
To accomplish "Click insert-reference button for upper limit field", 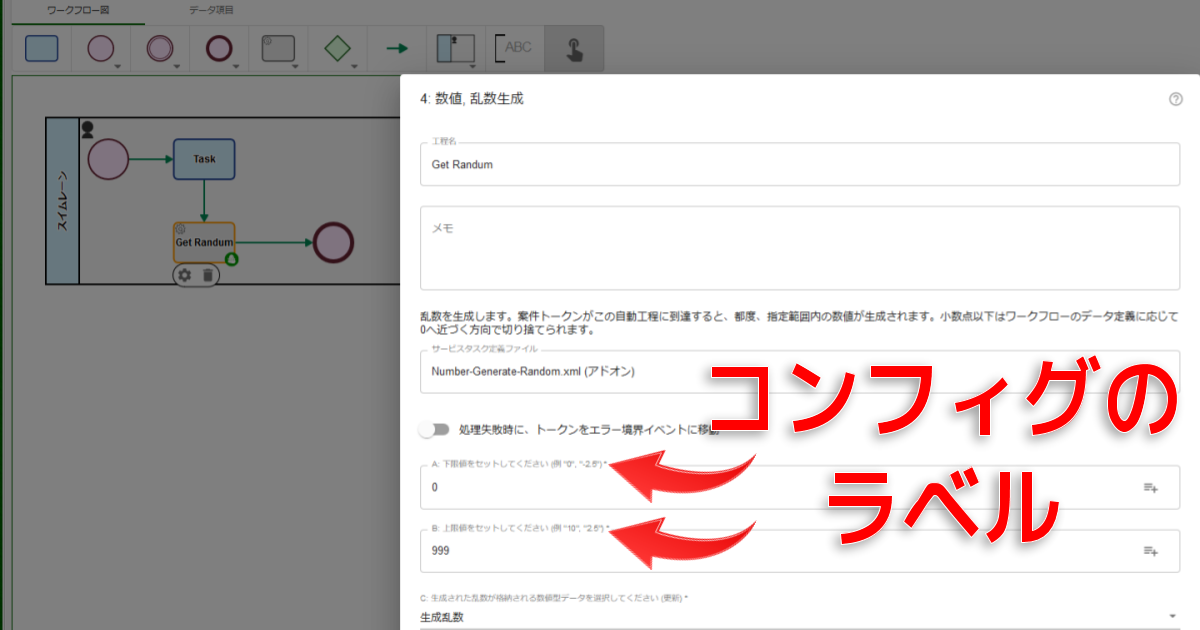I will (1150, 551).
